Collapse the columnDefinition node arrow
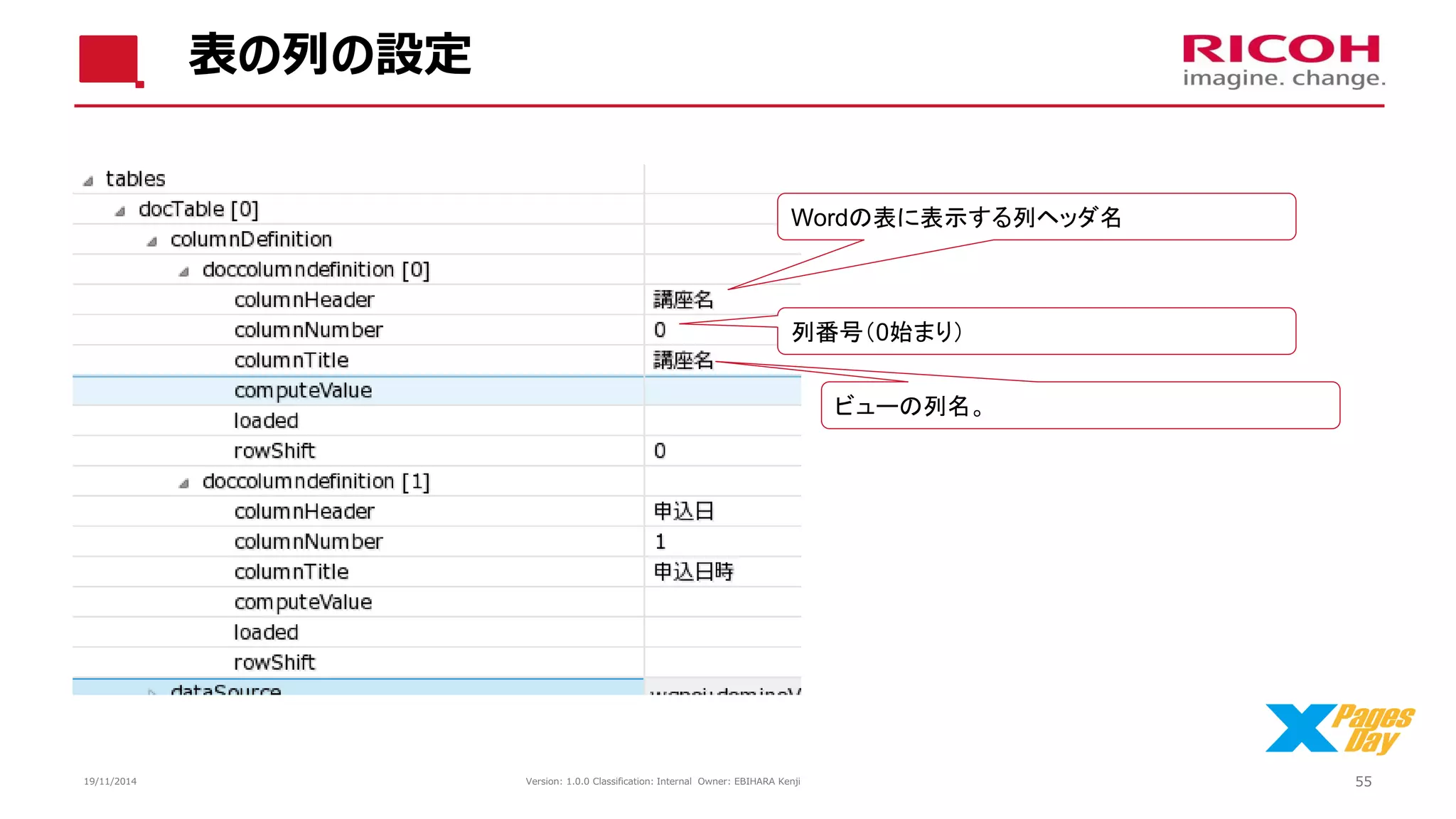 click(152, 242)
